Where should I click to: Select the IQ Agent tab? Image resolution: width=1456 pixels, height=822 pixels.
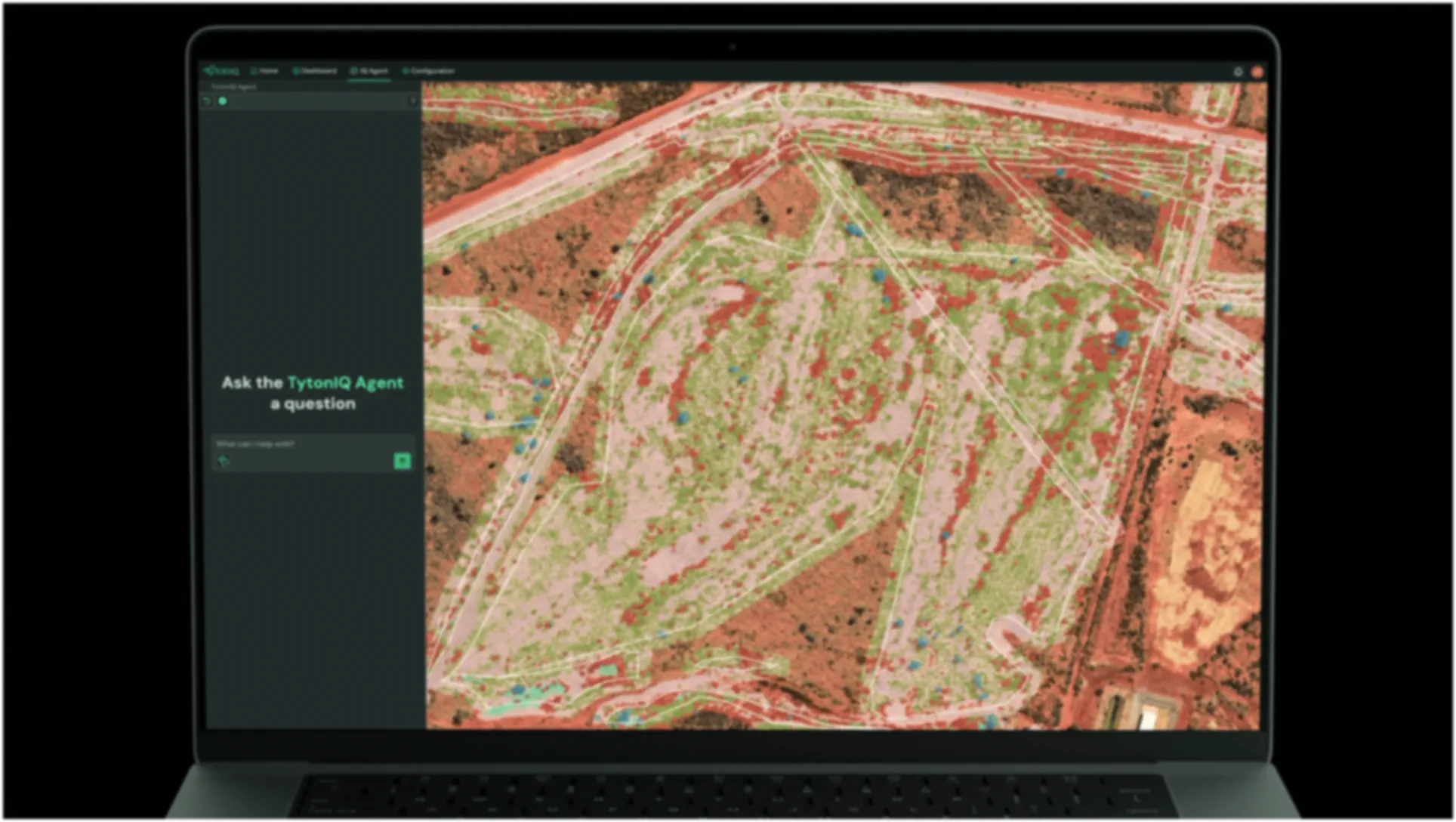tap(369, 71)
